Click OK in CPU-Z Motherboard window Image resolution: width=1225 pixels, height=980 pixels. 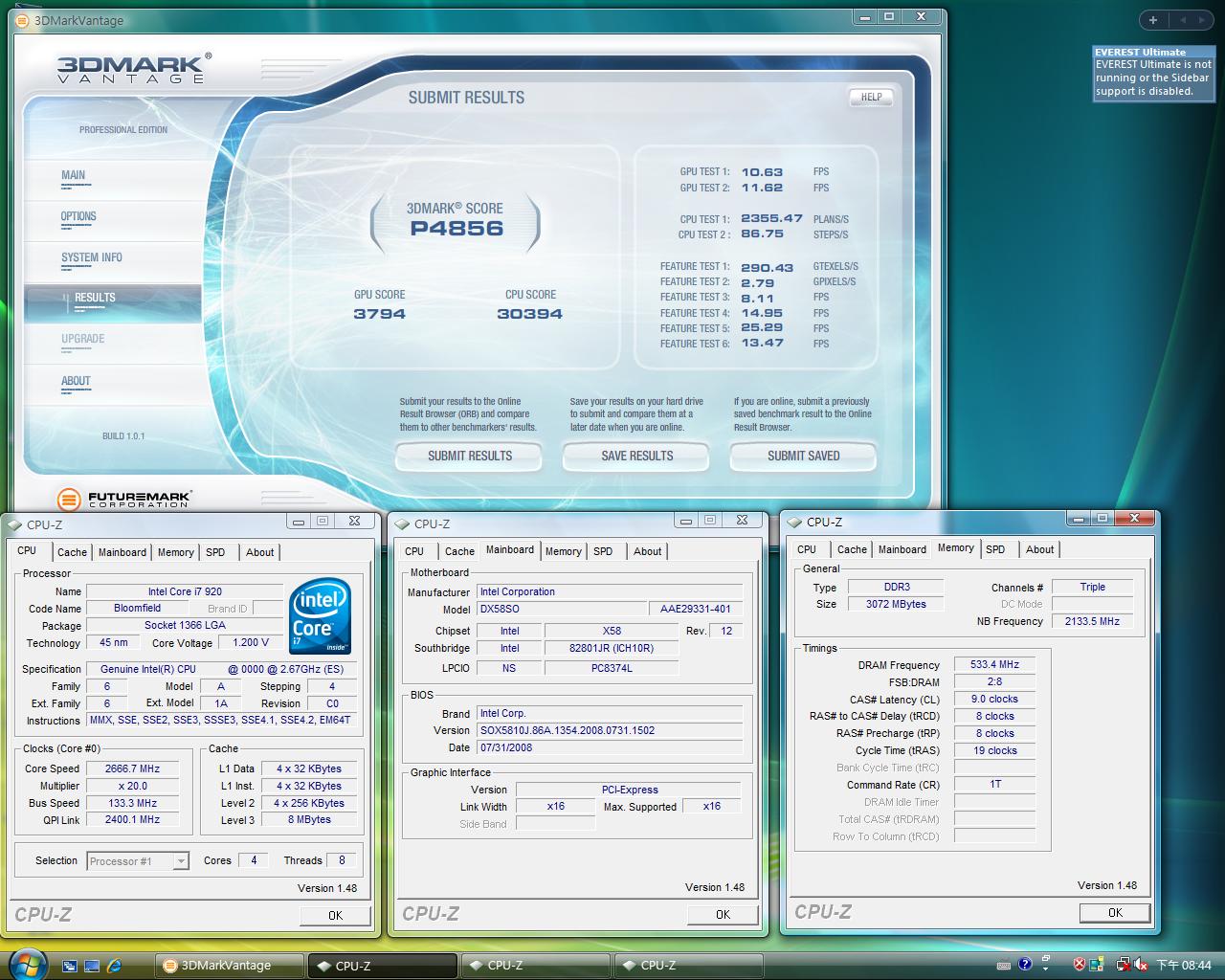tap(723, 915)
